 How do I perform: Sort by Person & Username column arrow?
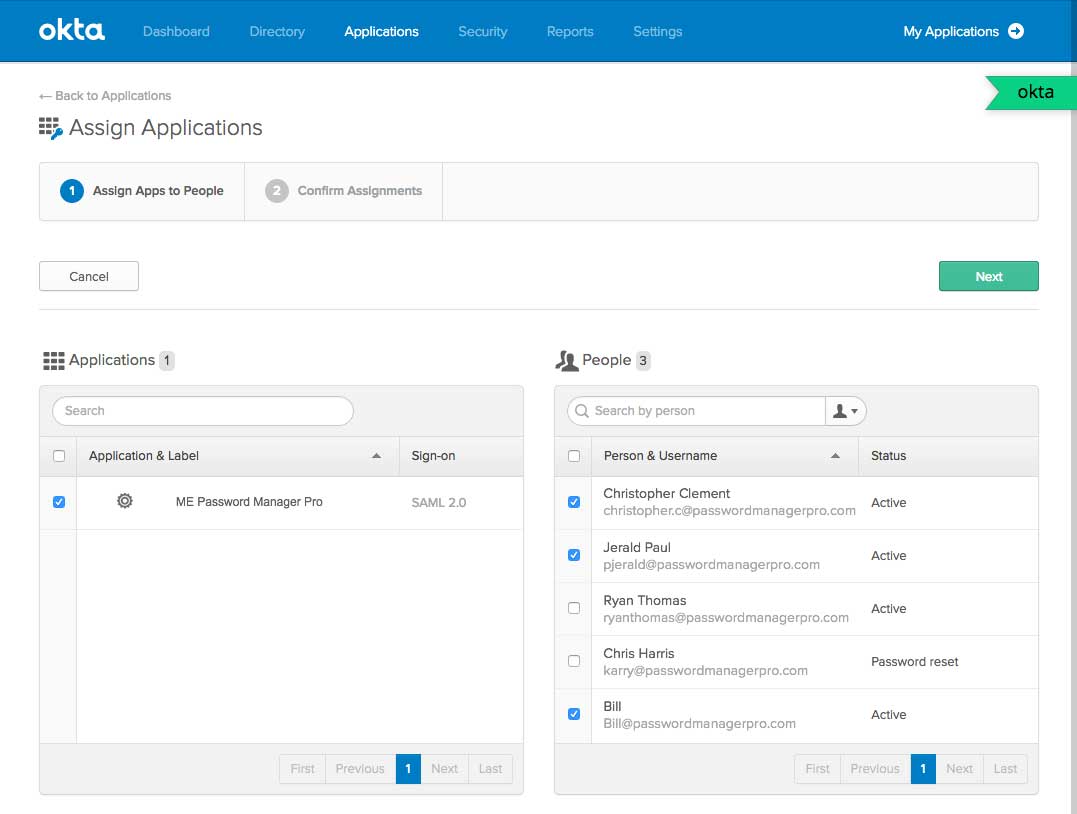(x=835, y=456)
